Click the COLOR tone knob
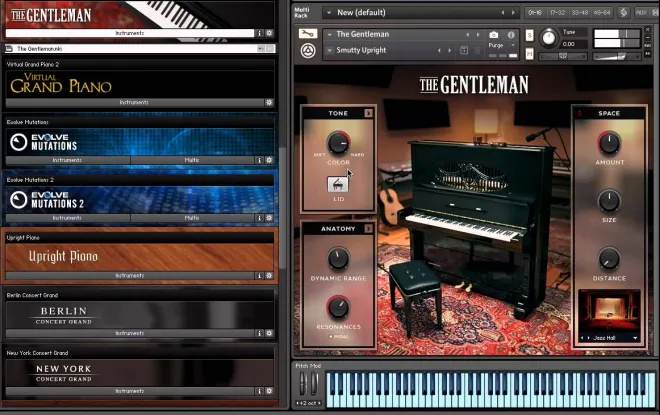Screen dimensions: 660x415 point(338,142)
